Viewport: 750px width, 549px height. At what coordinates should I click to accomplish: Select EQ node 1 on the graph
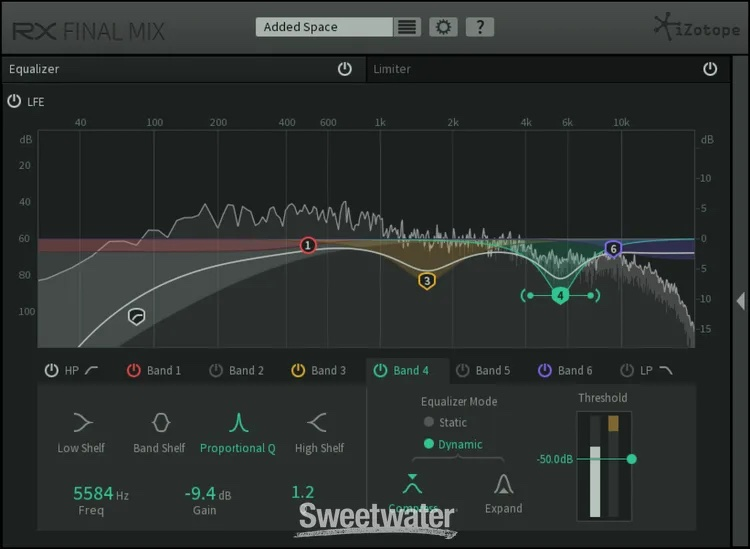coord(308,245)
